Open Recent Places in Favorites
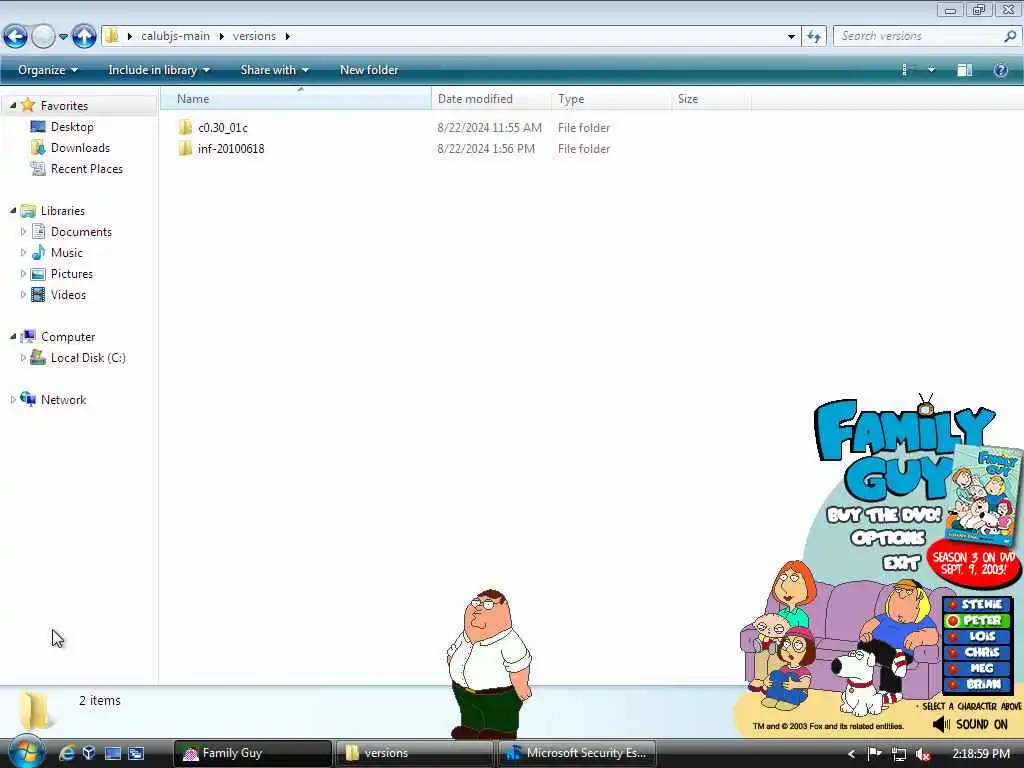Screen dimensions: 1024x768 click(x=87, y=168)
